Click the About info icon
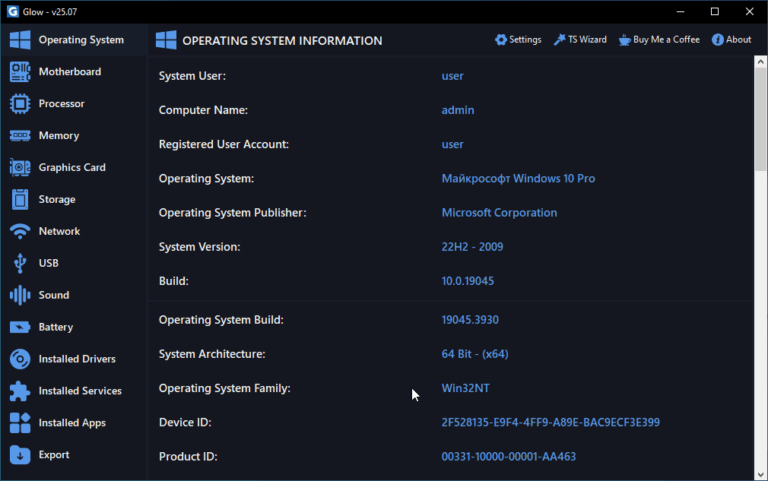The height and width of the screenshot is (481, 768). [x=718, y=40]
